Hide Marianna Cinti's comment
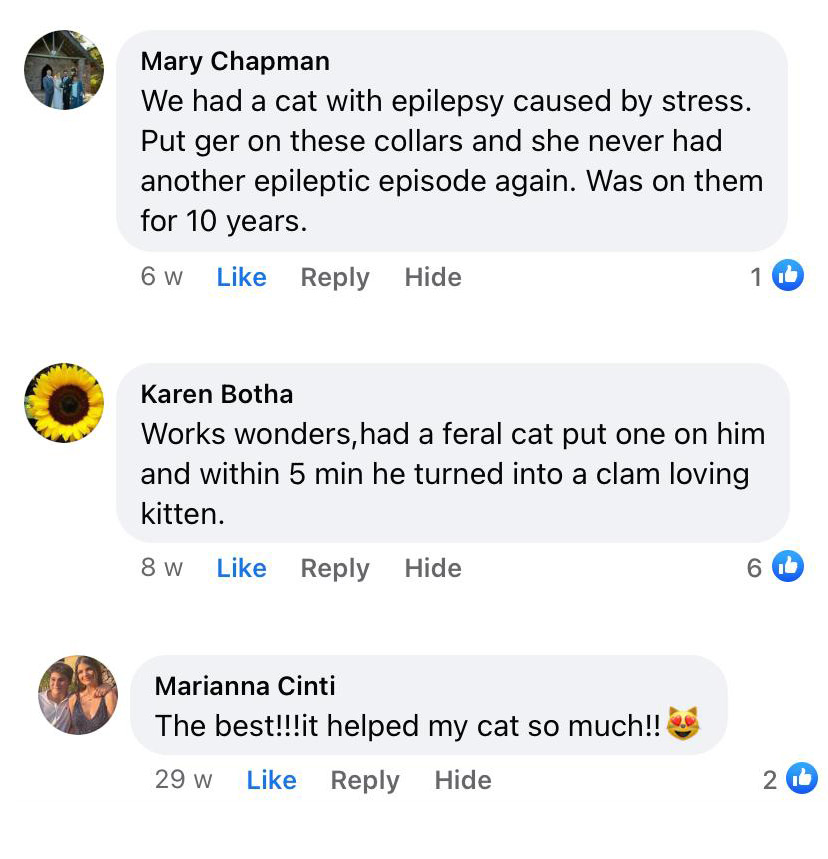 463,780
